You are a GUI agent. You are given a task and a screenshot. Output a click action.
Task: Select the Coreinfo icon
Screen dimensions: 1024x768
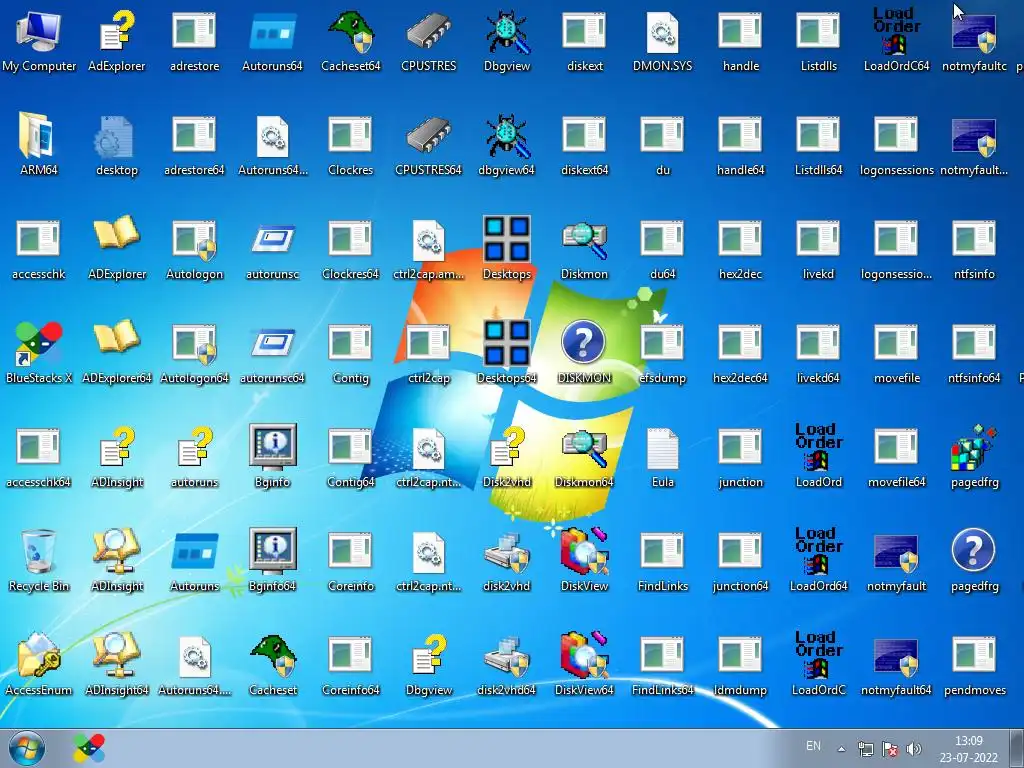click(351, 560)
